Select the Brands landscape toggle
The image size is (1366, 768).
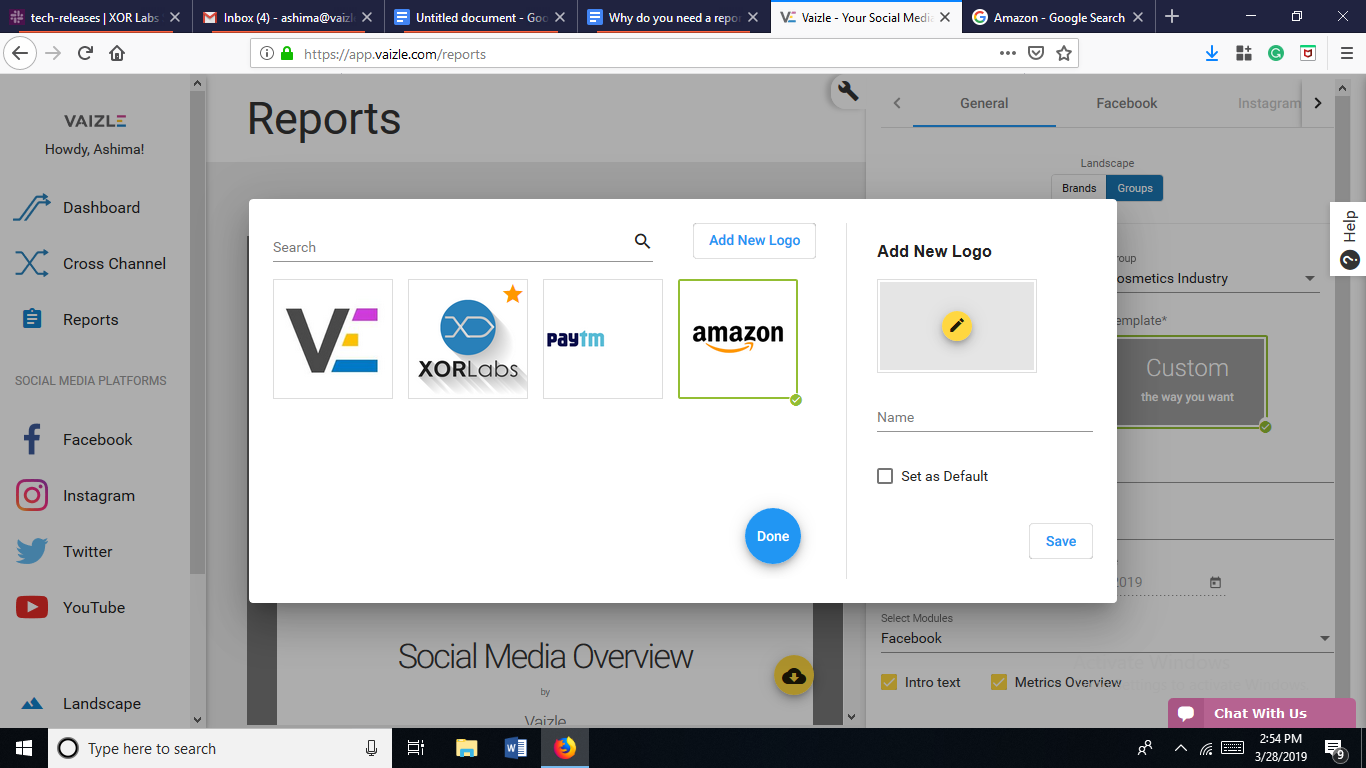[x=1079, y=188]
